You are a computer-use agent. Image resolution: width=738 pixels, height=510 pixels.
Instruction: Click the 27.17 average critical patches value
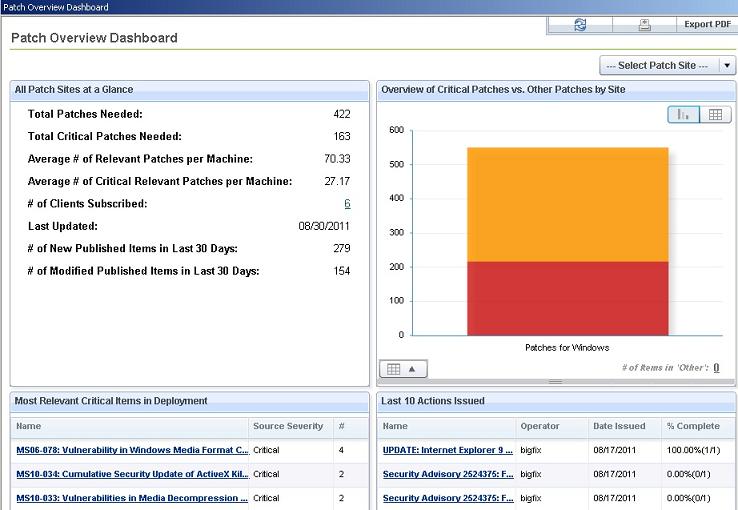[x=337, y=181]
